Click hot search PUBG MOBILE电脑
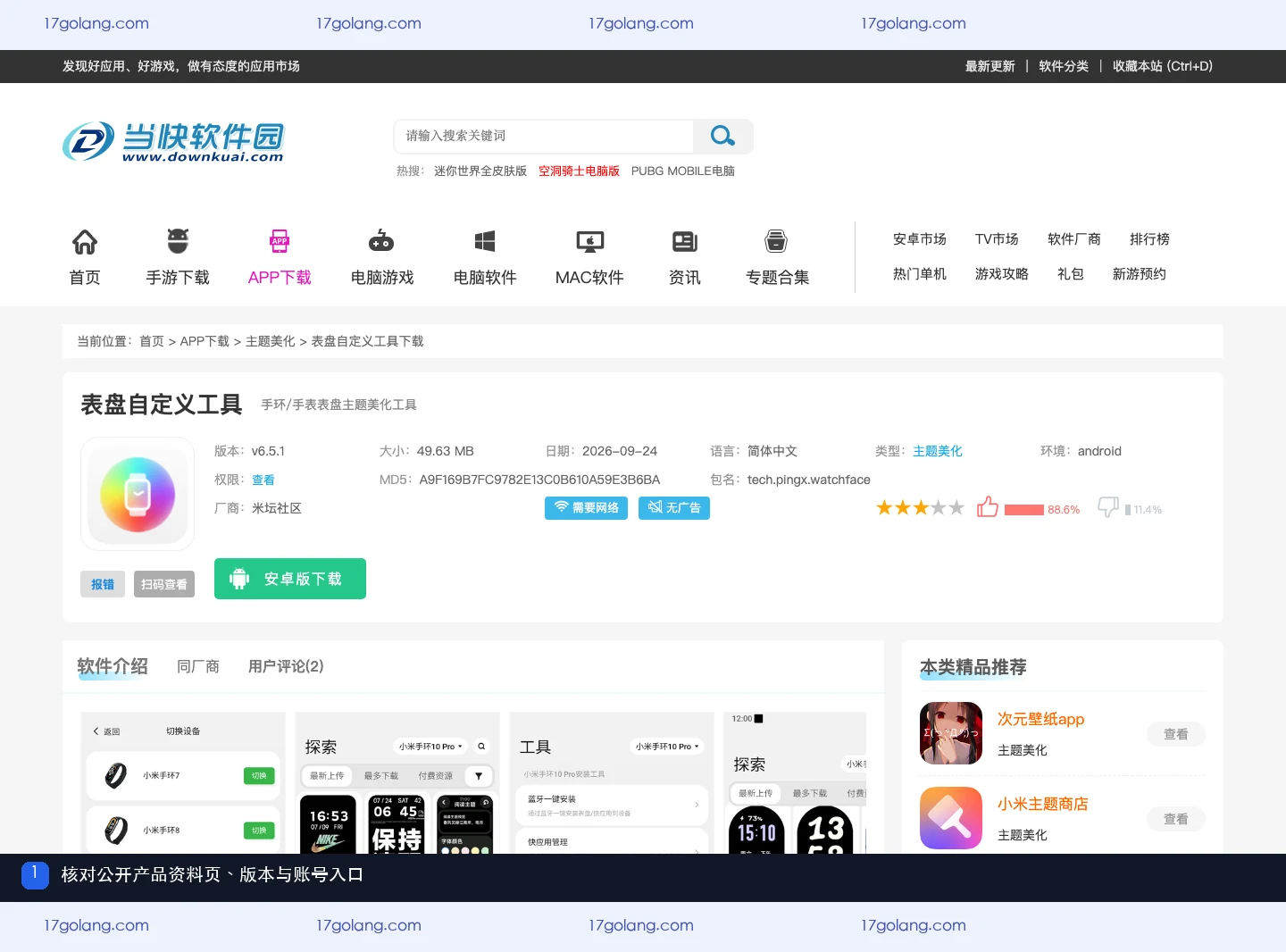 (x=683, y=171)
